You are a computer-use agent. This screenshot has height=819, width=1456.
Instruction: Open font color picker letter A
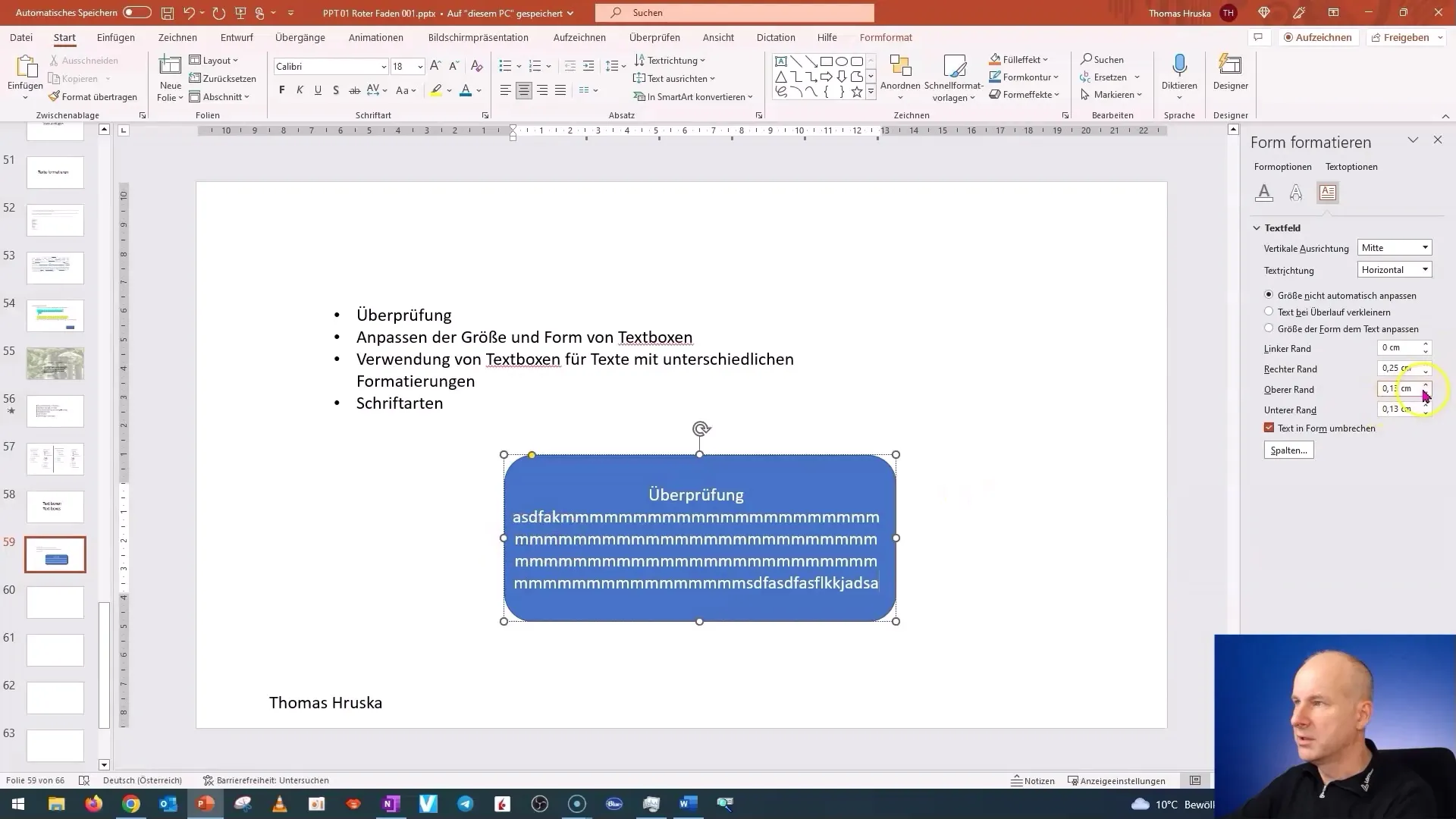466,90
